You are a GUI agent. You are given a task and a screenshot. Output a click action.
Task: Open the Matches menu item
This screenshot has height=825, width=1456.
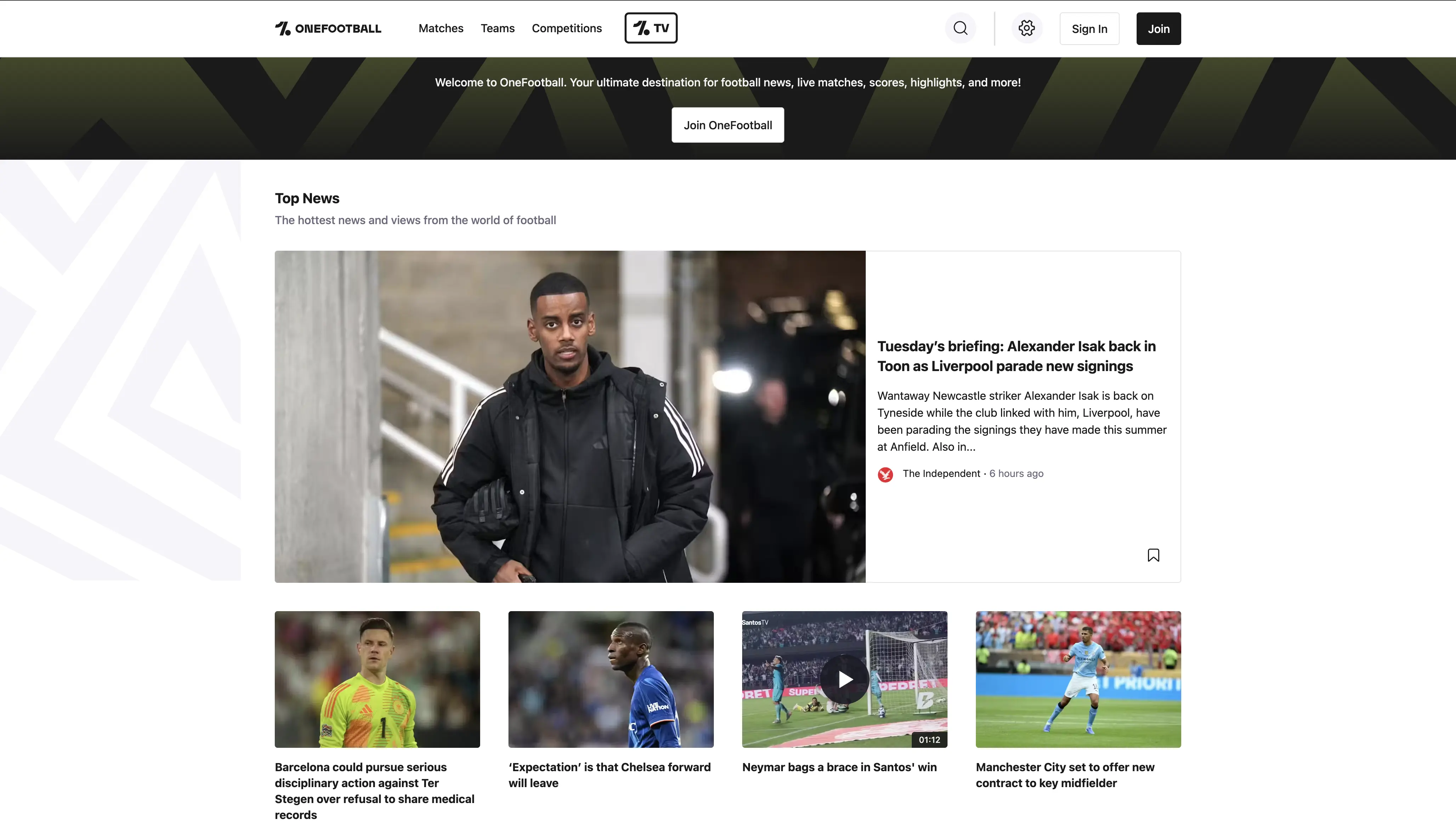coord(441,28)
